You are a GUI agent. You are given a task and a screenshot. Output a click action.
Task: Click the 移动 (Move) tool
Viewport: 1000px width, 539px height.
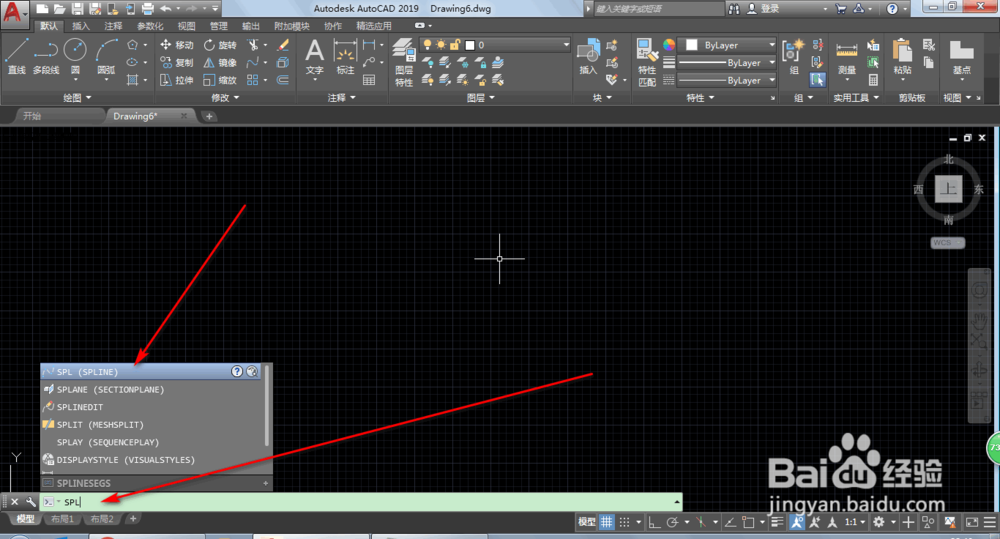pos(177,45)
